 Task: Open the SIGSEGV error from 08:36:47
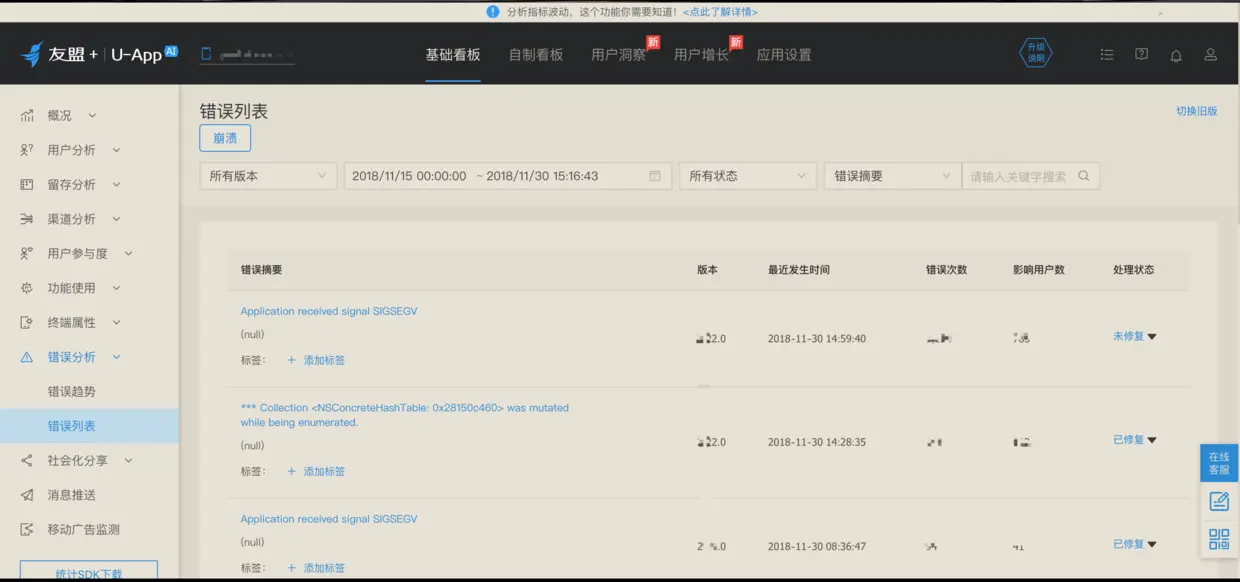point(329,519)
